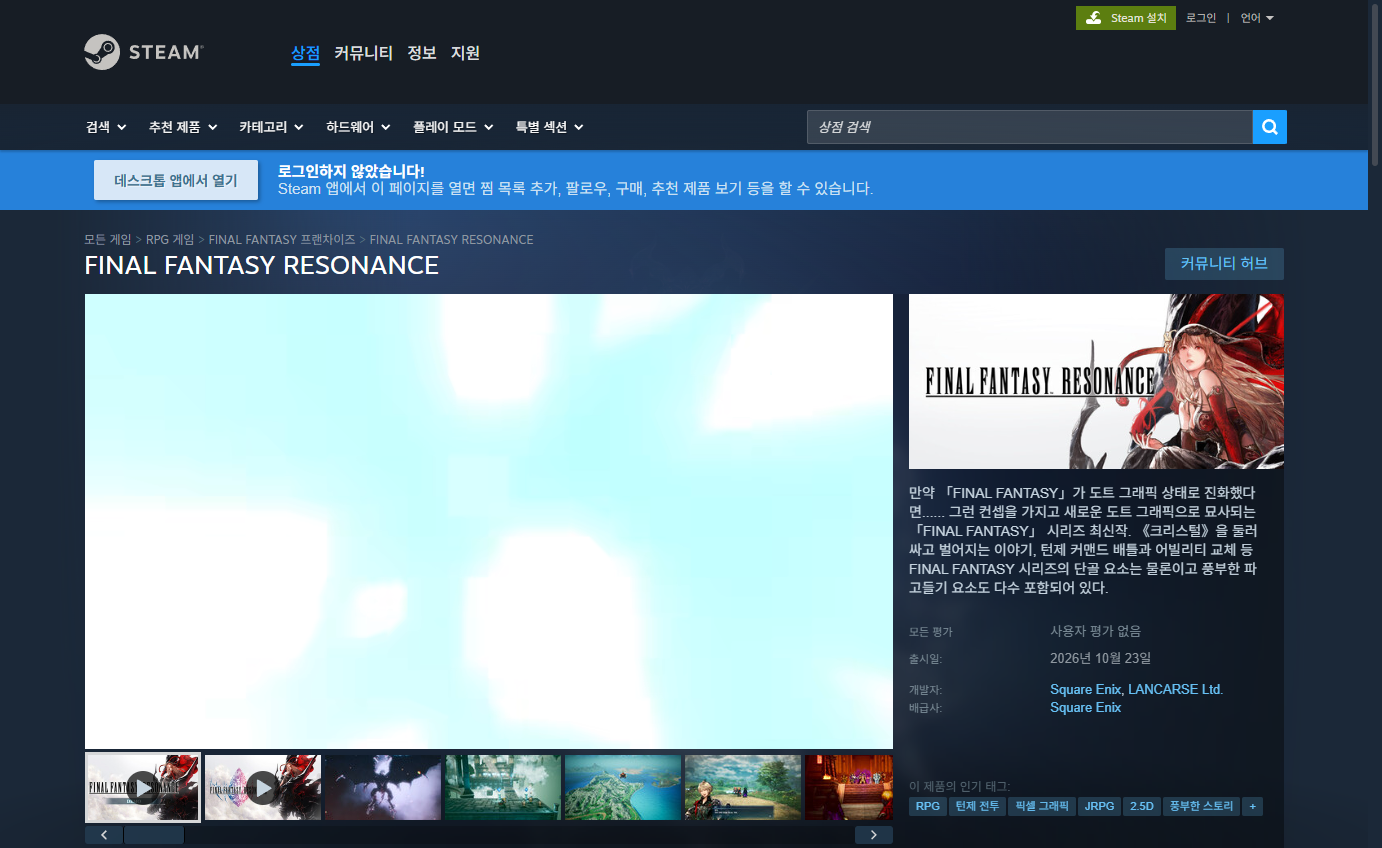Open the Square Enix link in 배급사 row
Screen dimensions: 1382x848
pos(1085,707)
